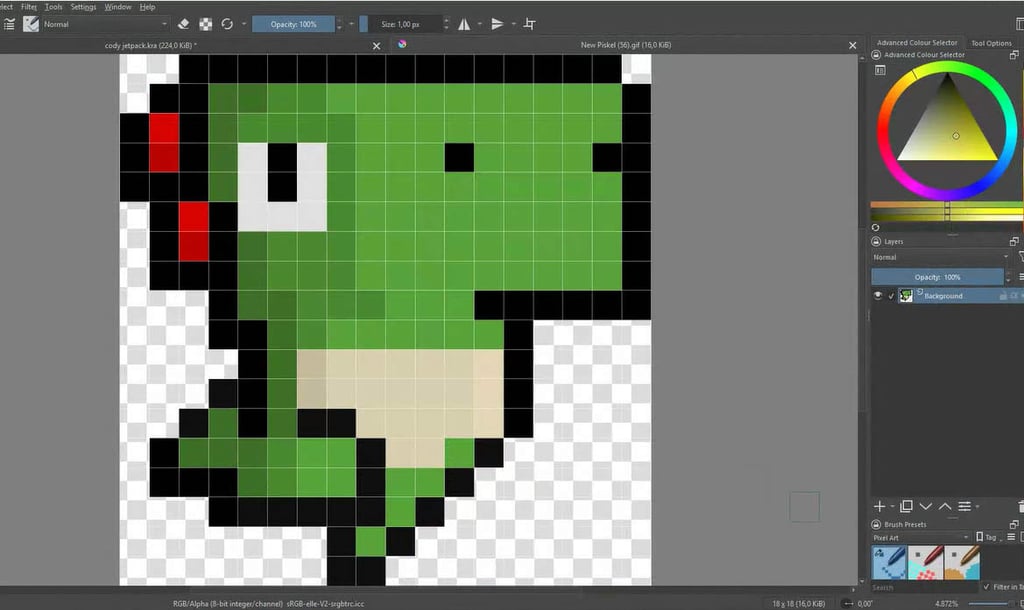
Task: Switch to Advanced Colour Selector tab
Action: coord(917,42)
